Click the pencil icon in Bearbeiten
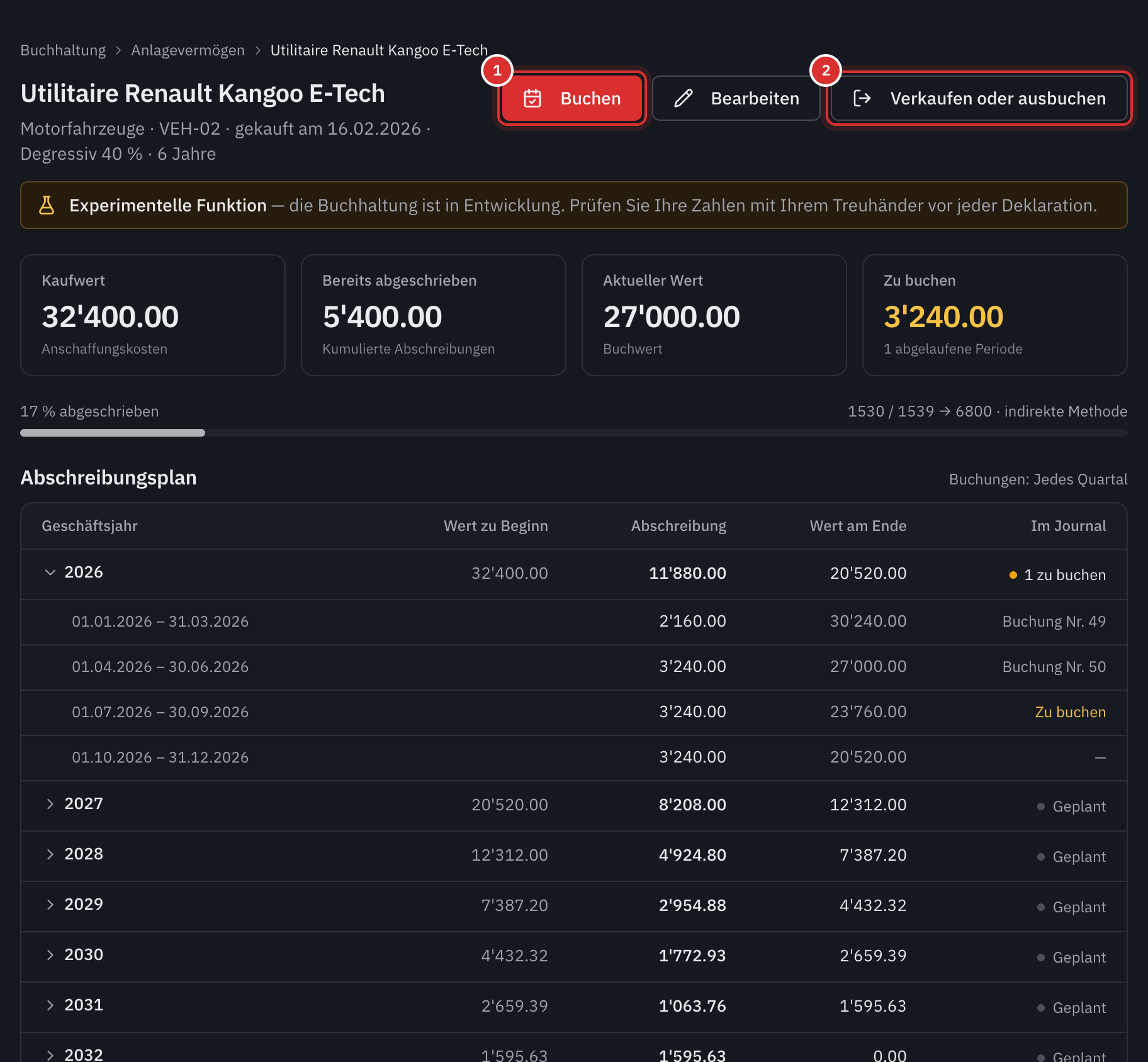Screen dimensions: 1148x1062 coord(684,98)
